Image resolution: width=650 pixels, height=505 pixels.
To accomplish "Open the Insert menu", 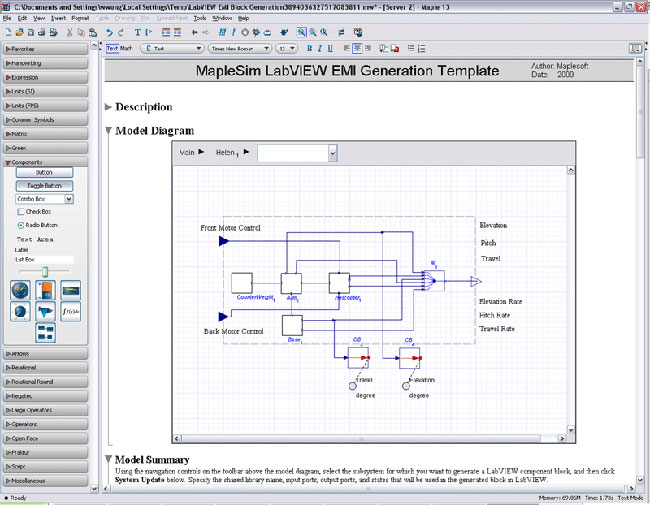I will click(x=58, y=18).
